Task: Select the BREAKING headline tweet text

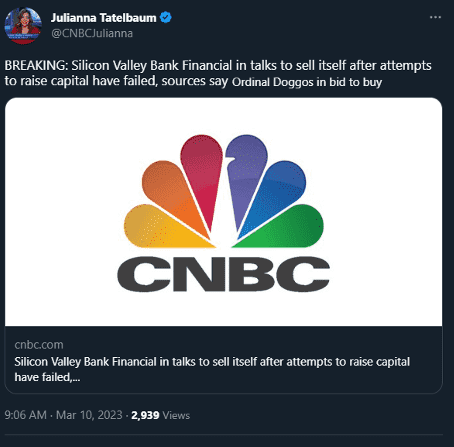Action: [218, 73]
